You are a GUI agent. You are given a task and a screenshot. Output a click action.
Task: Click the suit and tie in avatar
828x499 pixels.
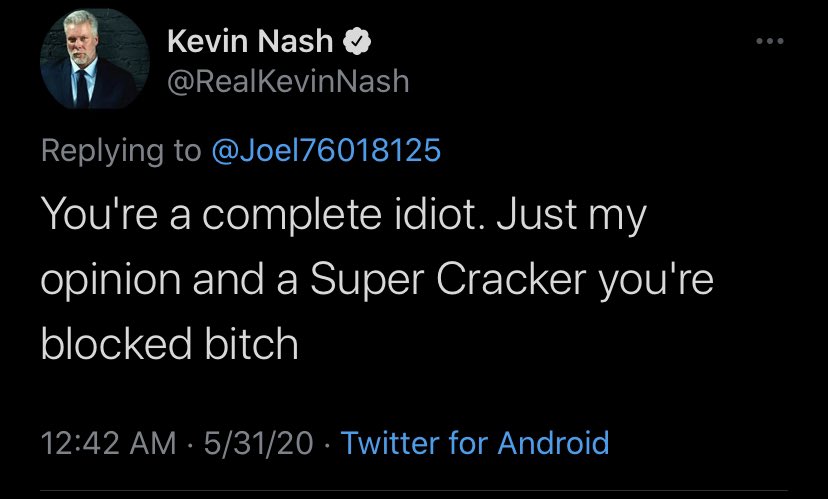pyautogui.click(x=85, y=84)
